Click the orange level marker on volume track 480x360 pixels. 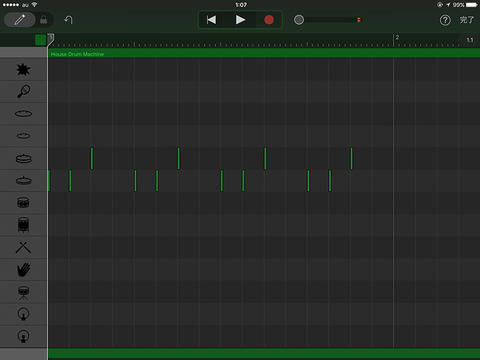359,20
